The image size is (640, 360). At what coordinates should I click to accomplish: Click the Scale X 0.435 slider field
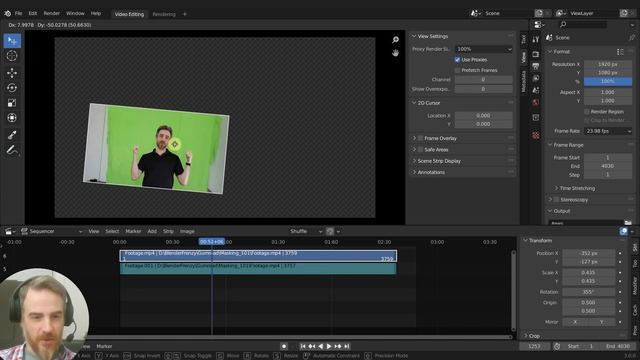(589, 273)
